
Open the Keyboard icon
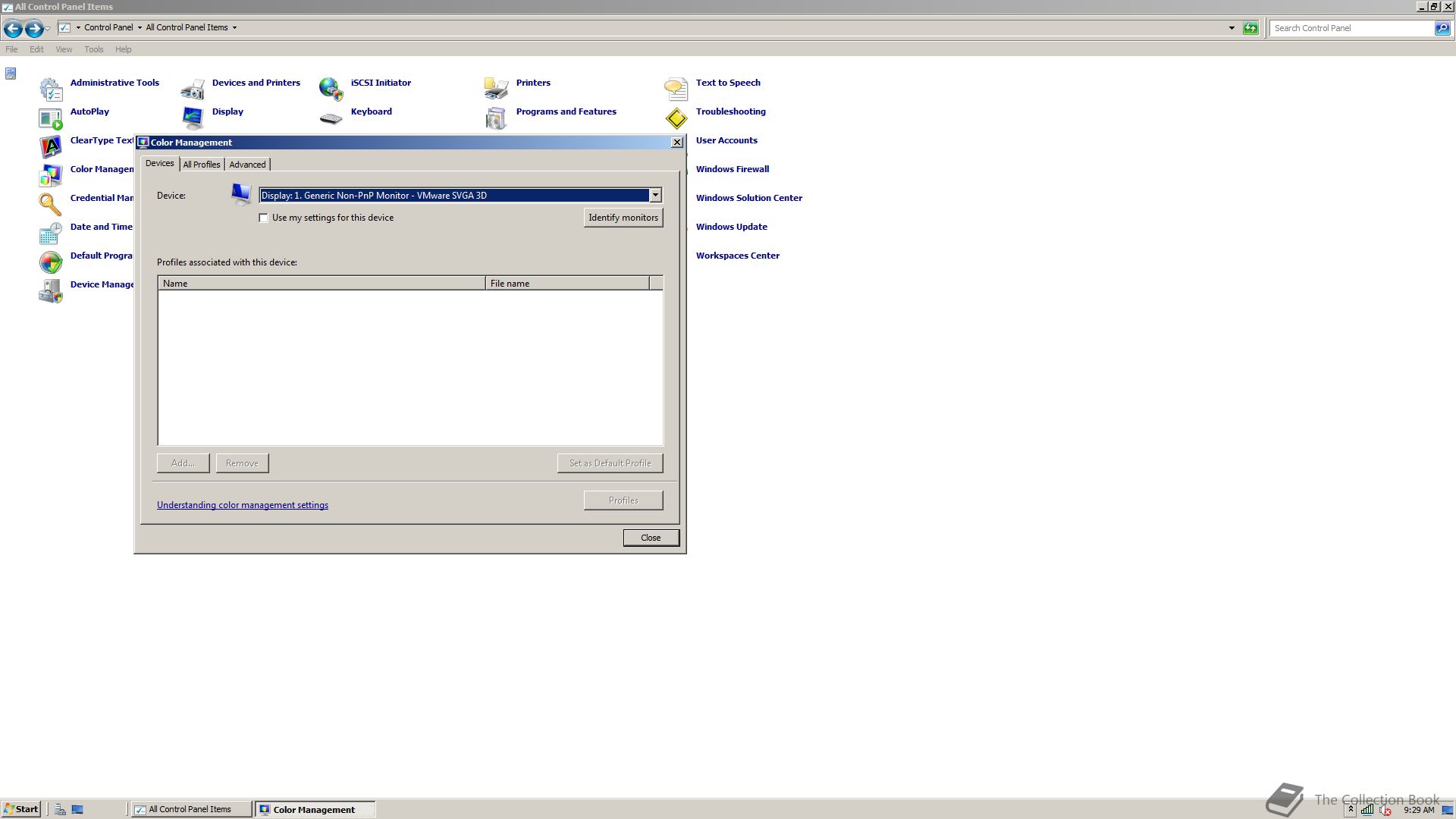point(331,118)
